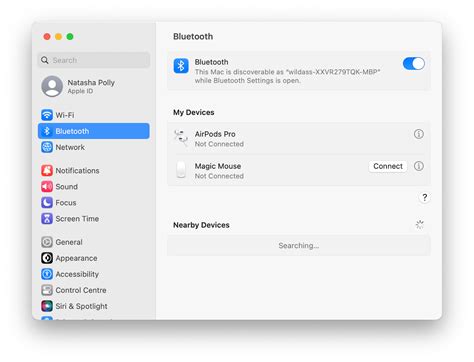Click the Accessibility icon
This screenshot has height=362, width=474.
coord(47,274)
